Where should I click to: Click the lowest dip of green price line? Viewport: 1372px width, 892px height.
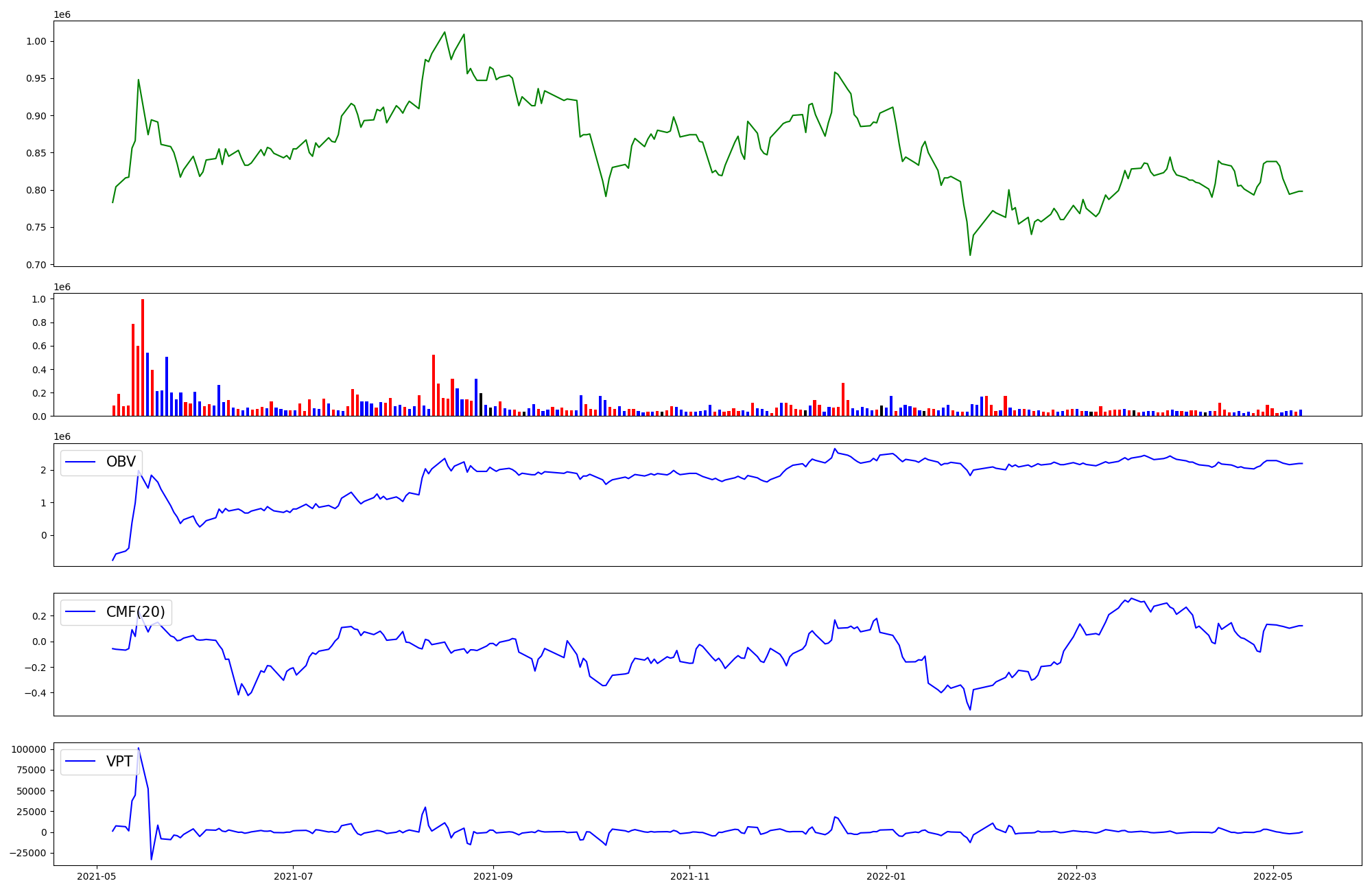pos(970,255)
